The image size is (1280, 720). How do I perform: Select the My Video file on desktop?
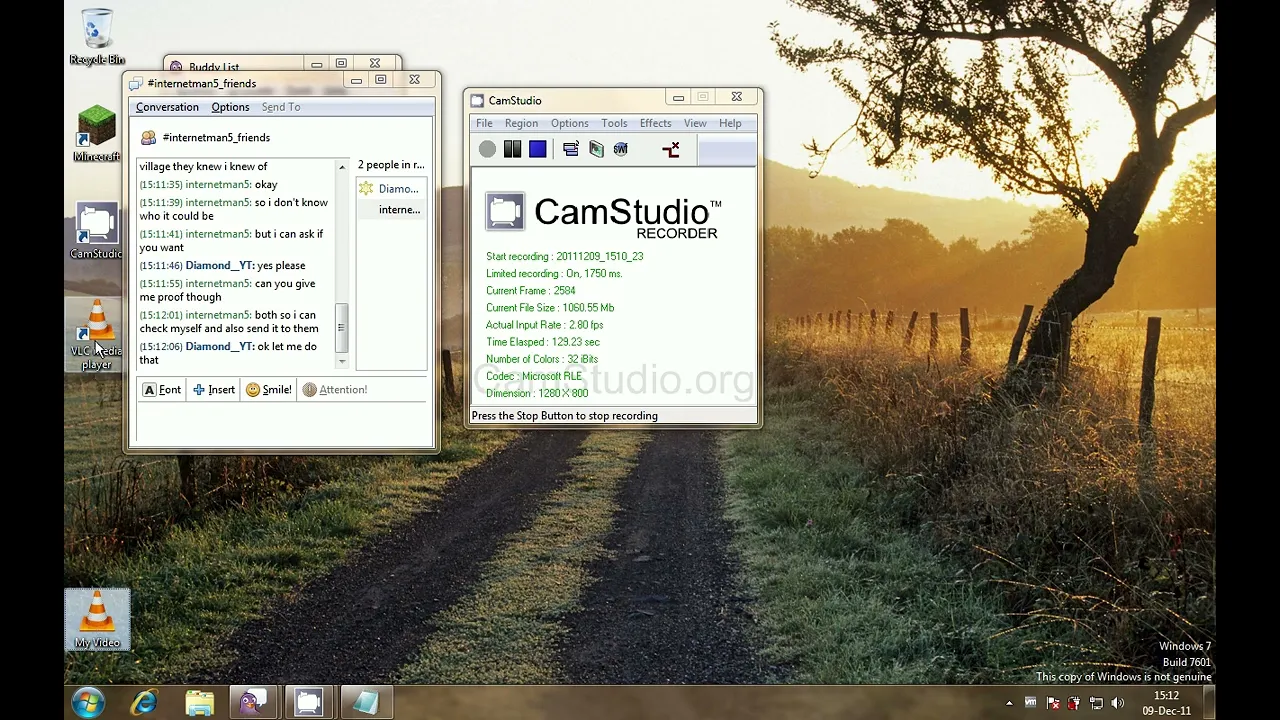(97, 619)
